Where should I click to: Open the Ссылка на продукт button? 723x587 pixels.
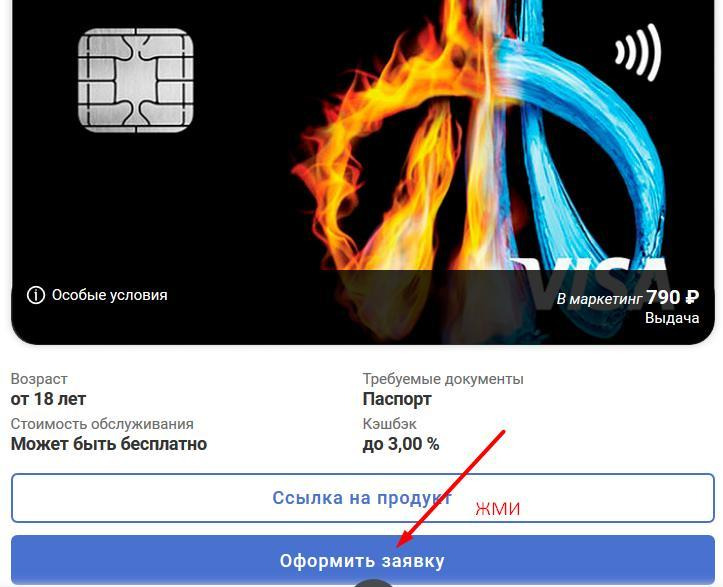363,498
